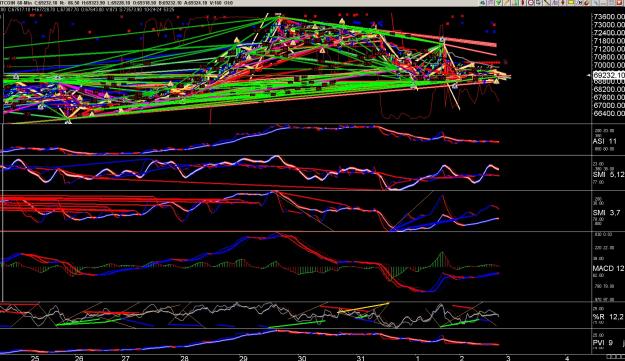The image size is (625, 361).
Task: Click the green vertical bar toolbar icon
Action: point(516,2)
